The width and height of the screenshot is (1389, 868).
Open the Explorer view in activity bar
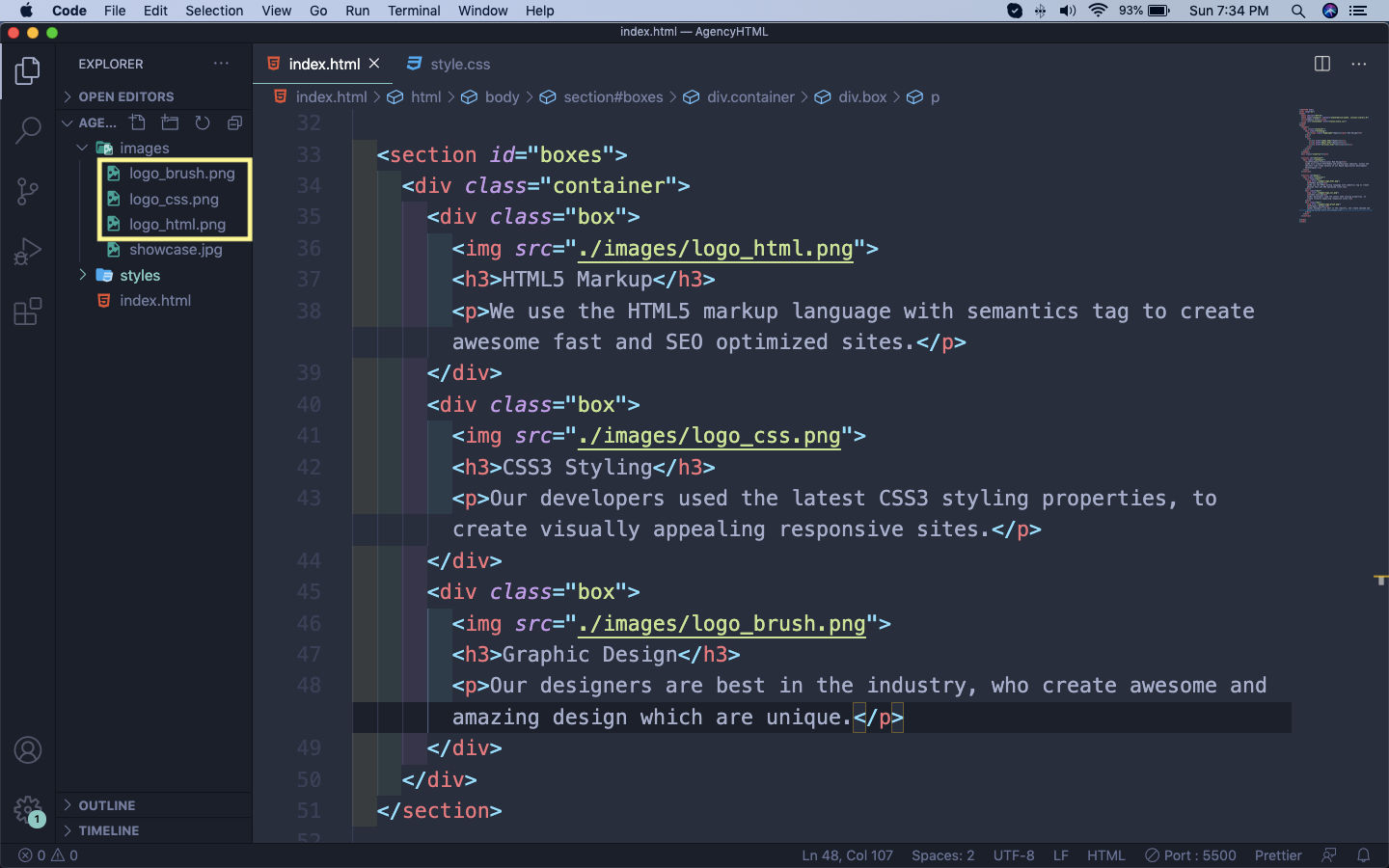click(x=28, y=71)
